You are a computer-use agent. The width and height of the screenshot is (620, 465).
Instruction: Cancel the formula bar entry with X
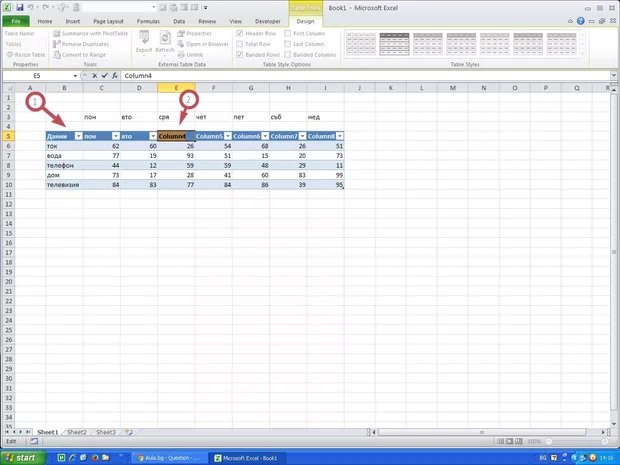click(94, 76)
